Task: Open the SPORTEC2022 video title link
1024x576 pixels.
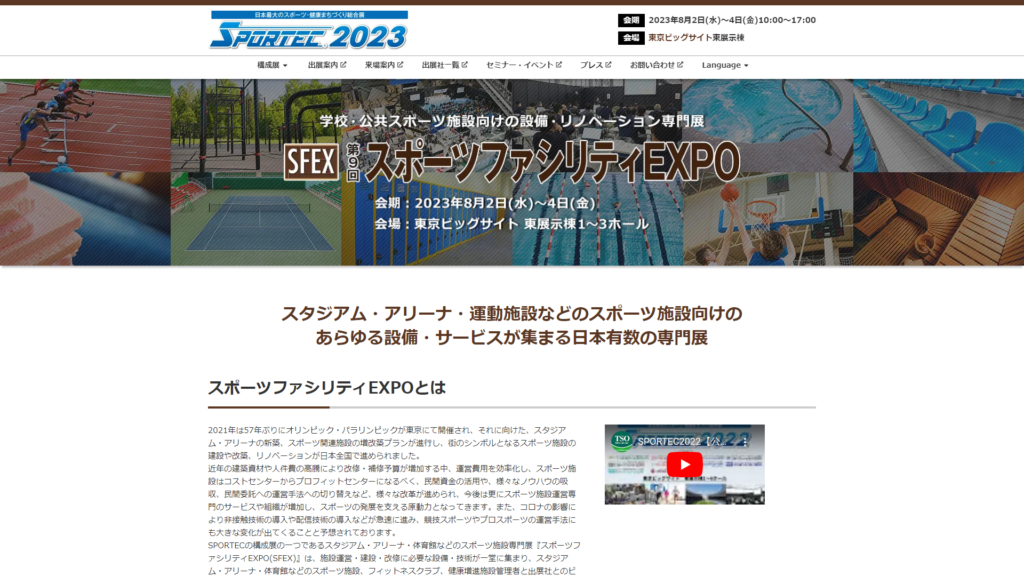Action: (680, 441)
